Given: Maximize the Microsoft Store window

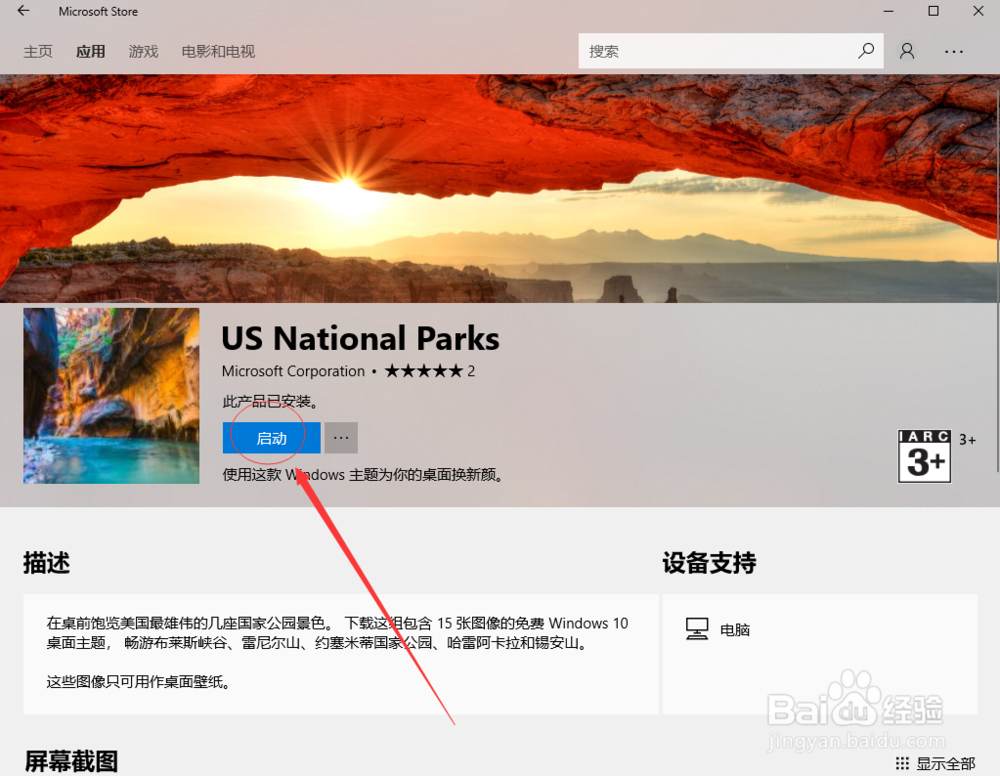Looking at the screenshot, I should [933, 11].
